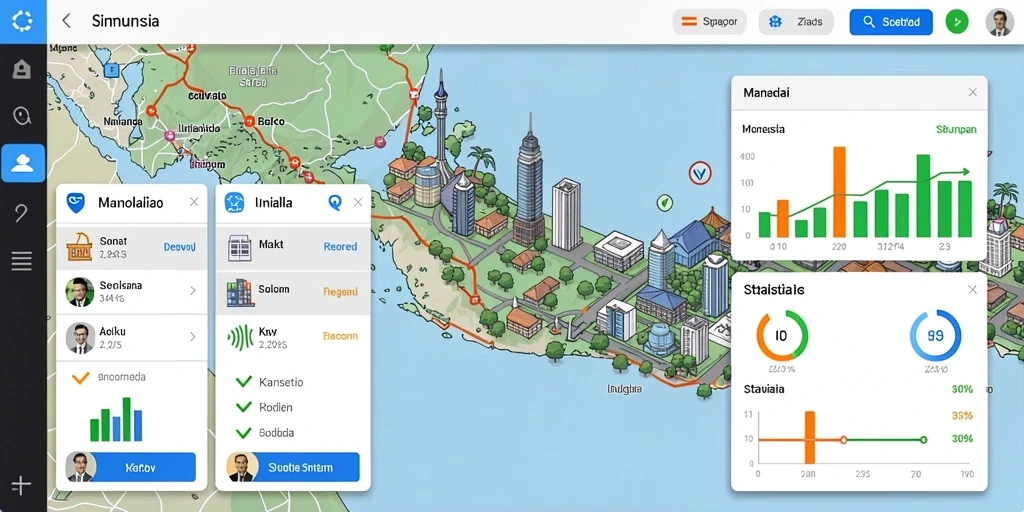
Task: Close the Manolaliao panel
Action: coord(194,202)
